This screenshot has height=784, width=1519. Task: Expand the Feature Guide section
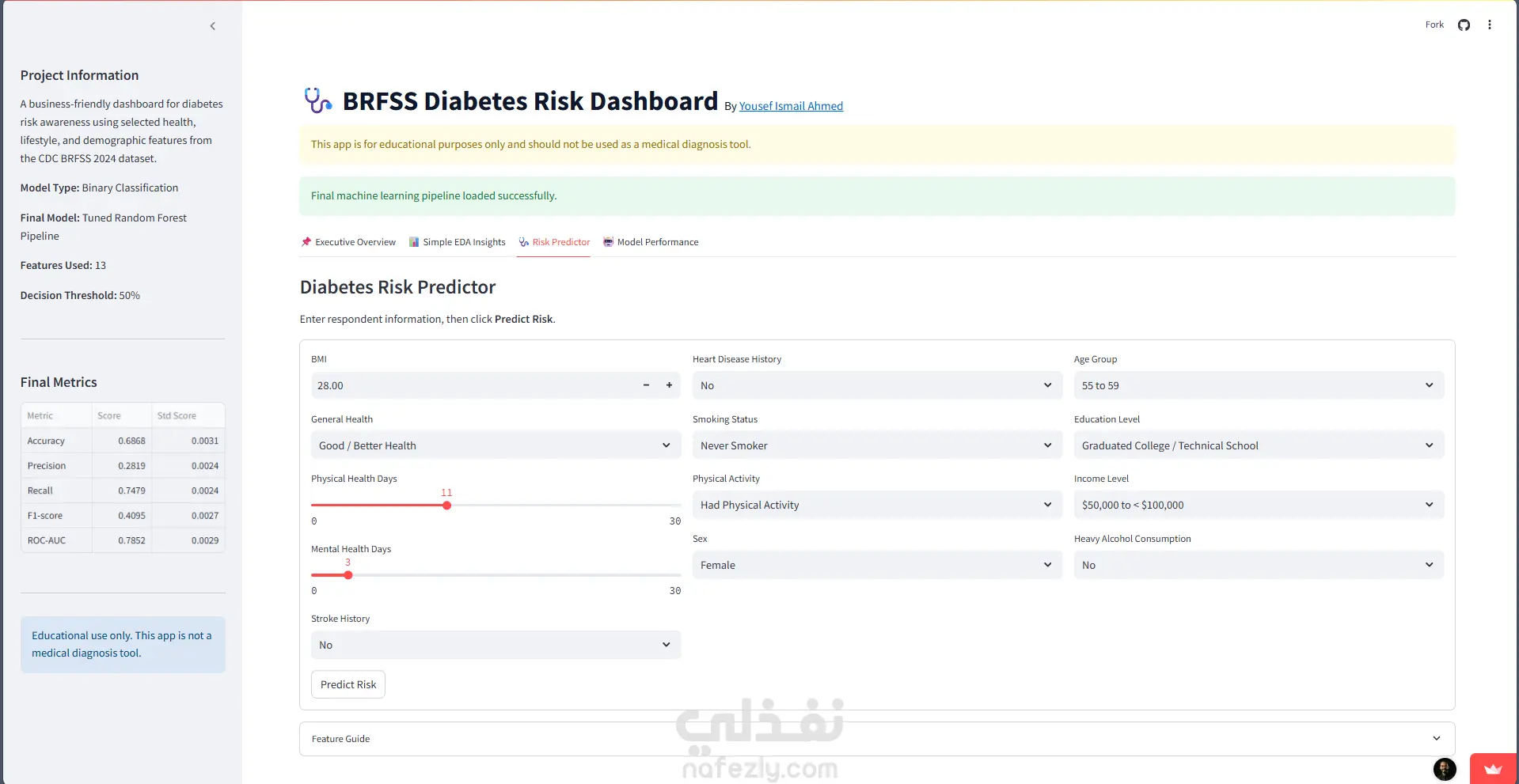(x=877, y=739)
